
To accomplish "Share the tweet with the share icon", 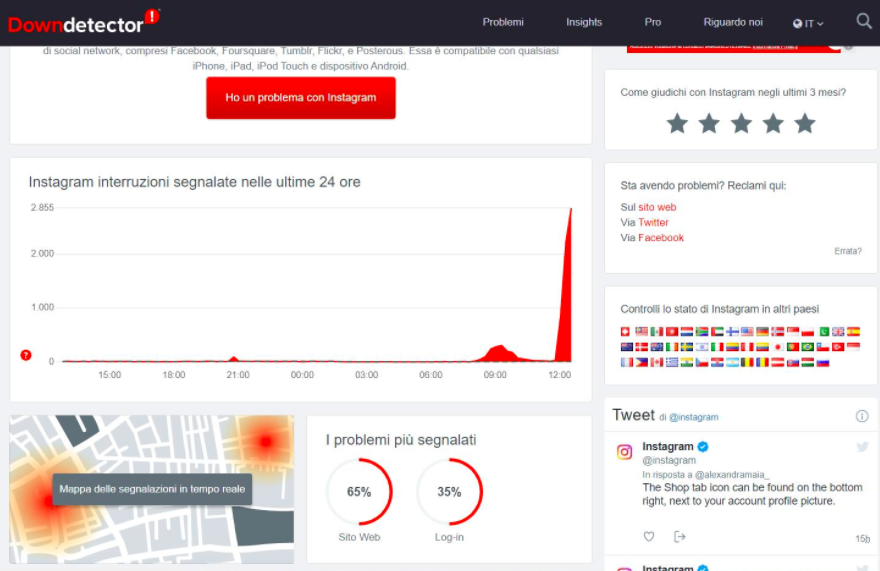I will 680,537.
